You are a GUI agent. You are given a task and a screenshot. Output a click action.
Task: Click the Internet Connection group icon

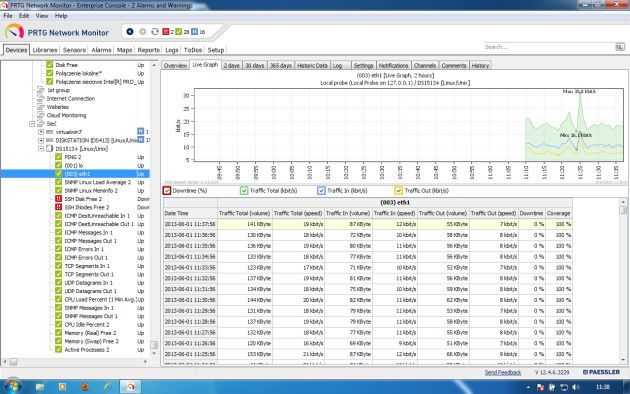(x=40, y=98)
